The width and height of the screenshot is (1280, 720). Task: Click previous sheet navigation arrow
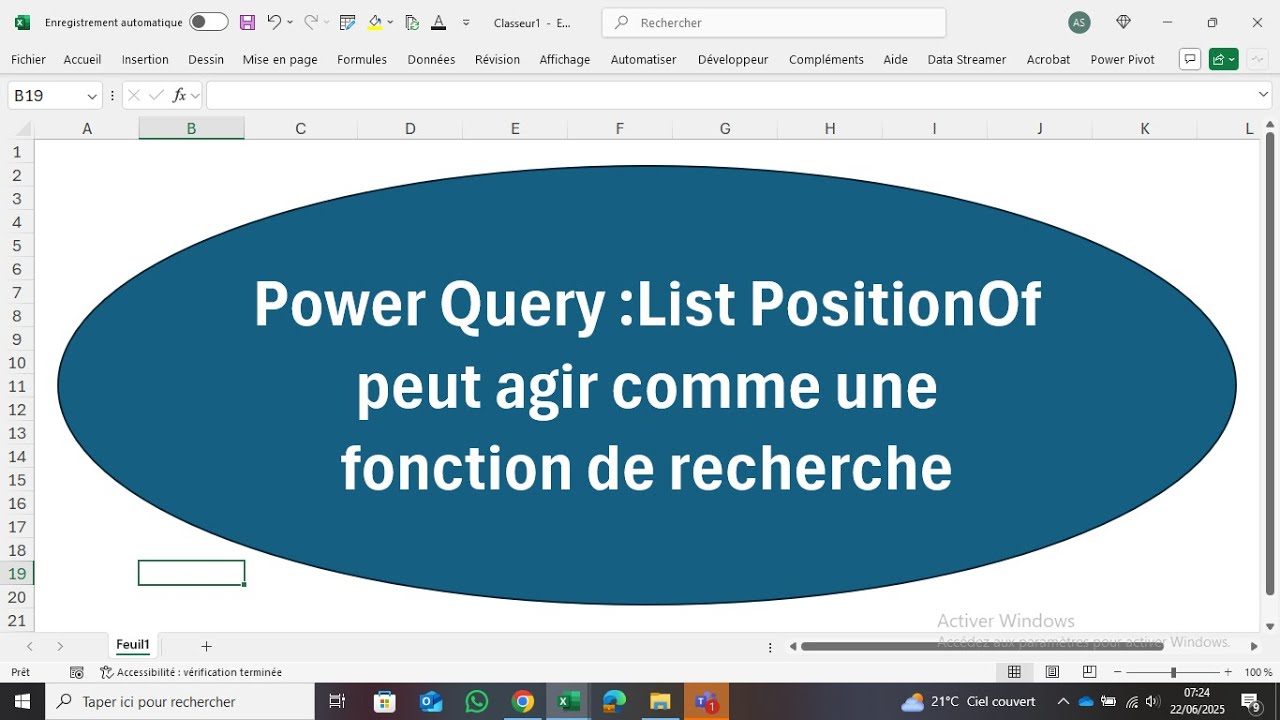(x=30, y=646)
